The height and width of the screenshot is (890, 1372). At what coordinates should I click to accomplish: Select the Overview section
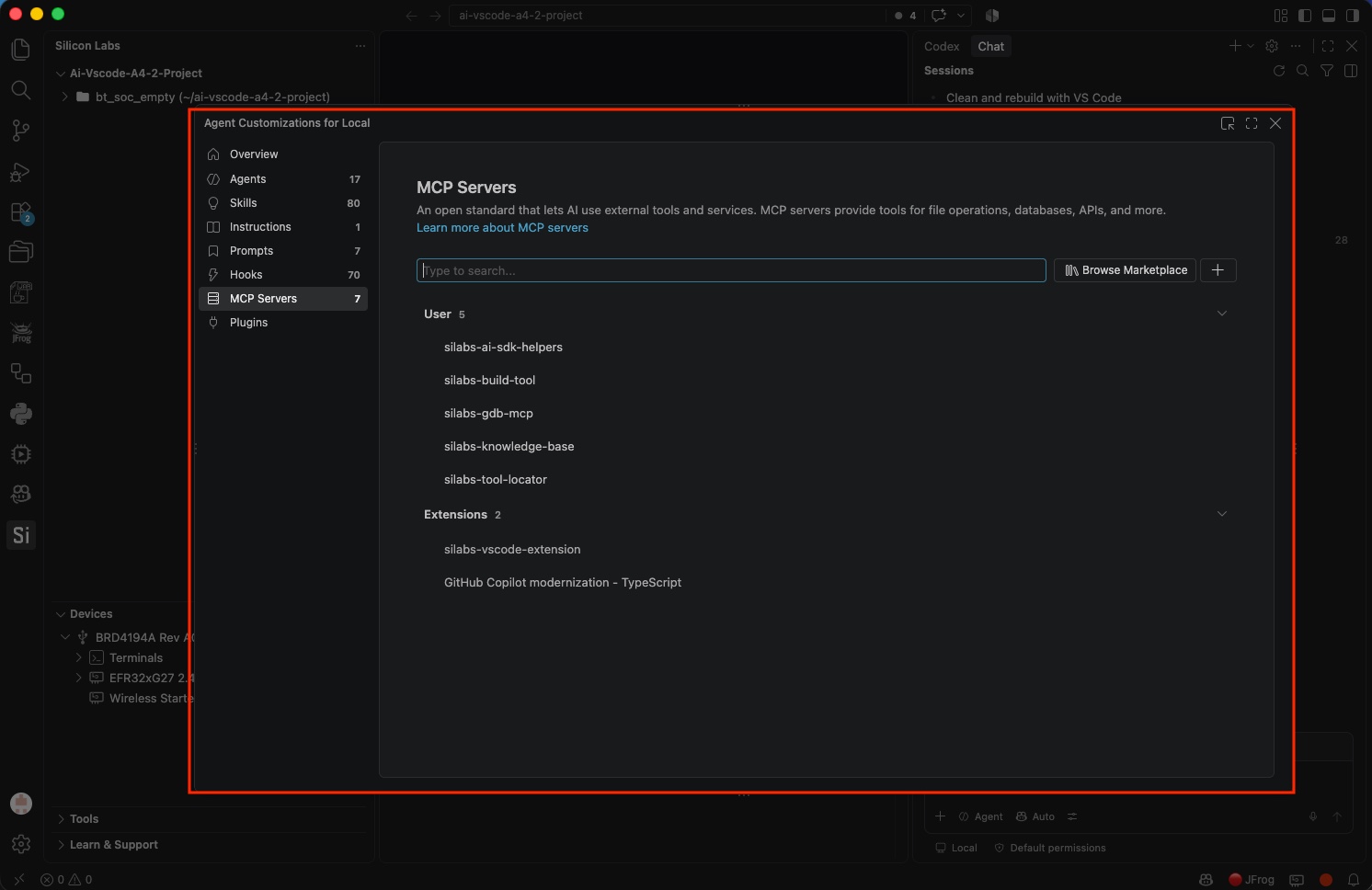click(x=283, y=154)
